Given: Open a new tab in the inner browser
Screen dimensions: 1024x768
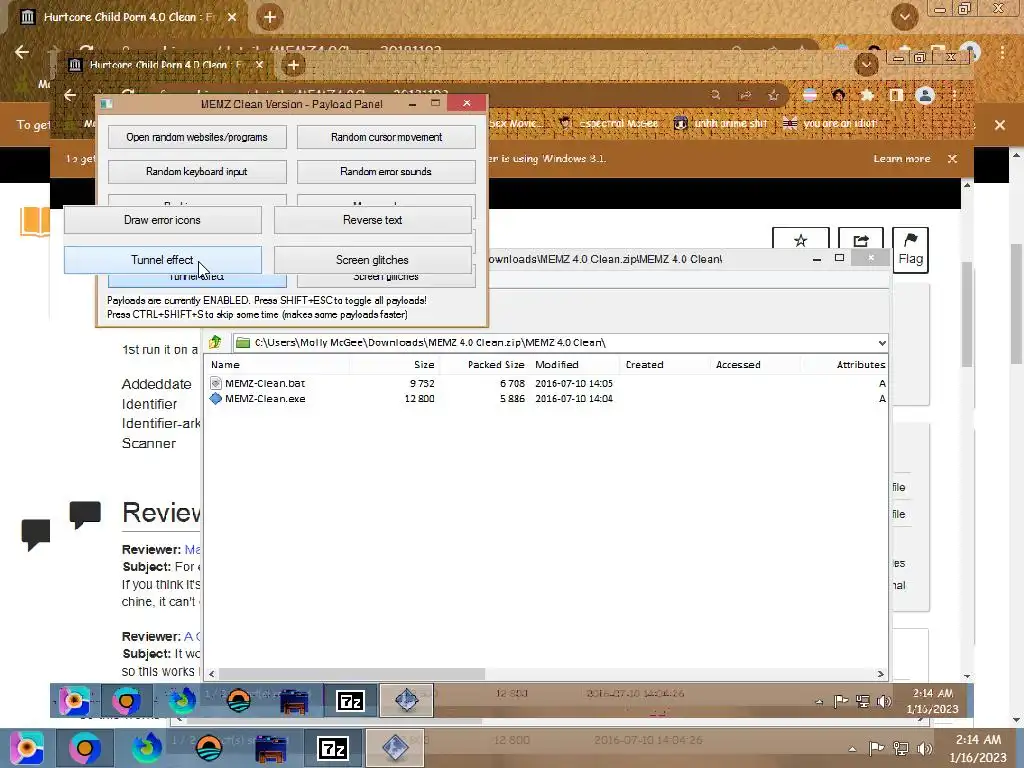Looking at the screenshot, I should (293, 65).
